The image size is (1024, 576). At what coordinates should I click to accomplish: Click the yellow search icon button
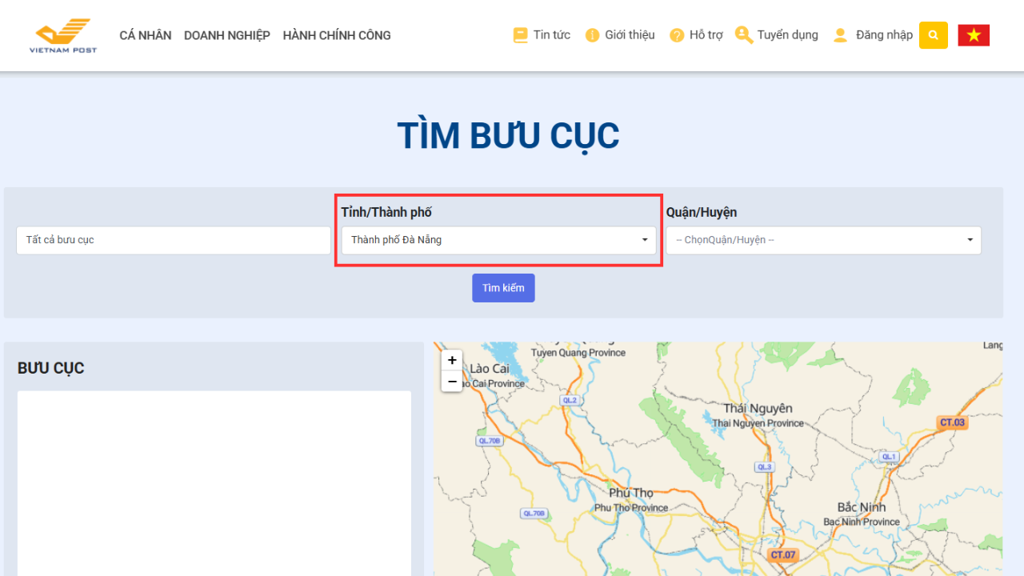click(x=933, y=35)
